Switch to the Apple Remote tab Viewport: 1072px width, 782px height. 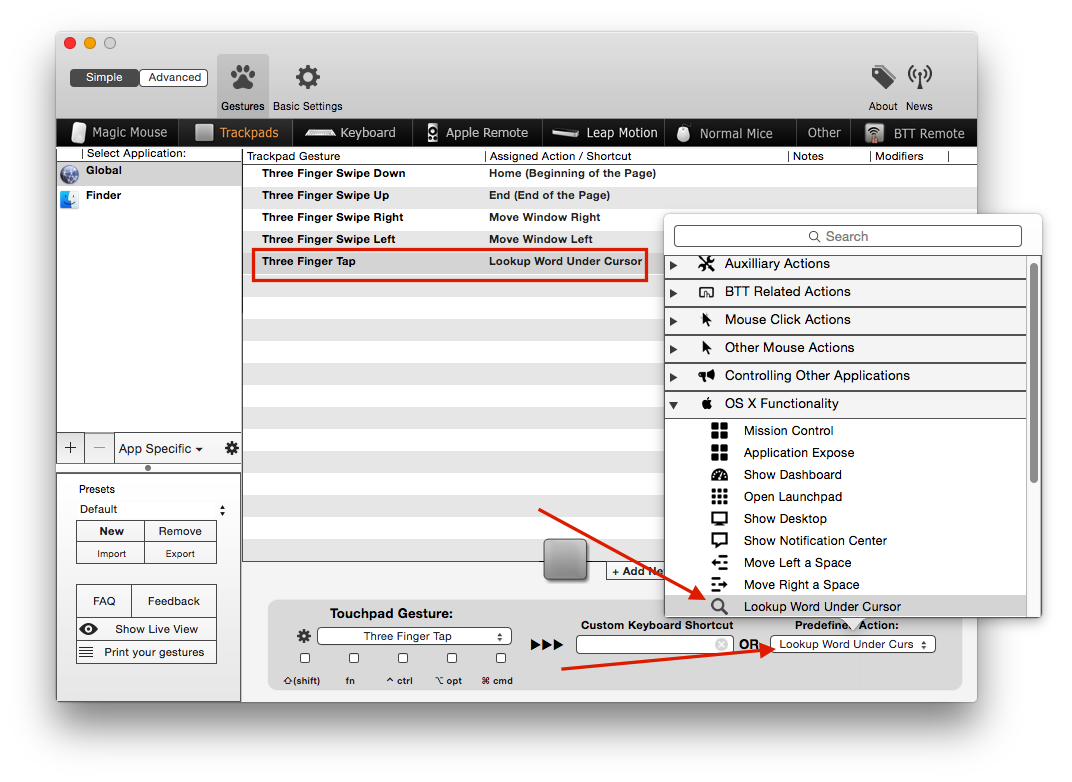(478, 133)
